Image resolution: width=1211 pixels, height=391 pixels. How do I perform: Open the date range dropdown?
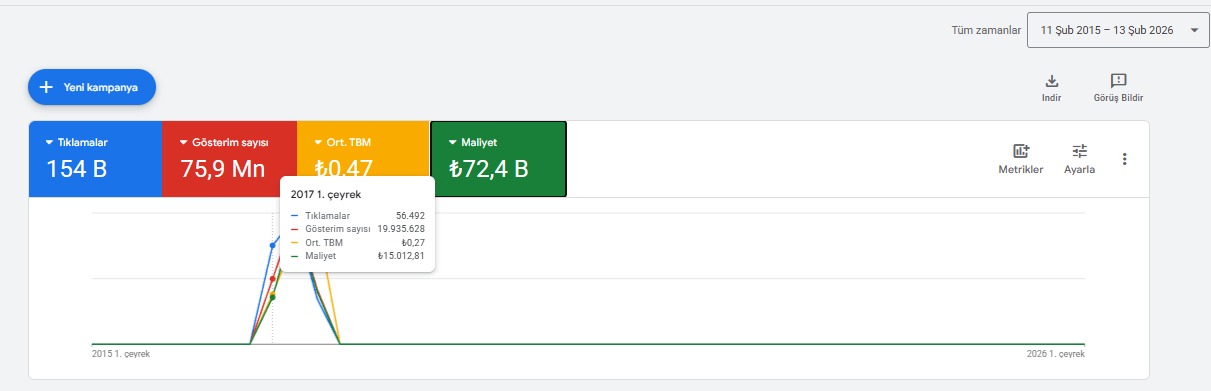[1118, 30]
